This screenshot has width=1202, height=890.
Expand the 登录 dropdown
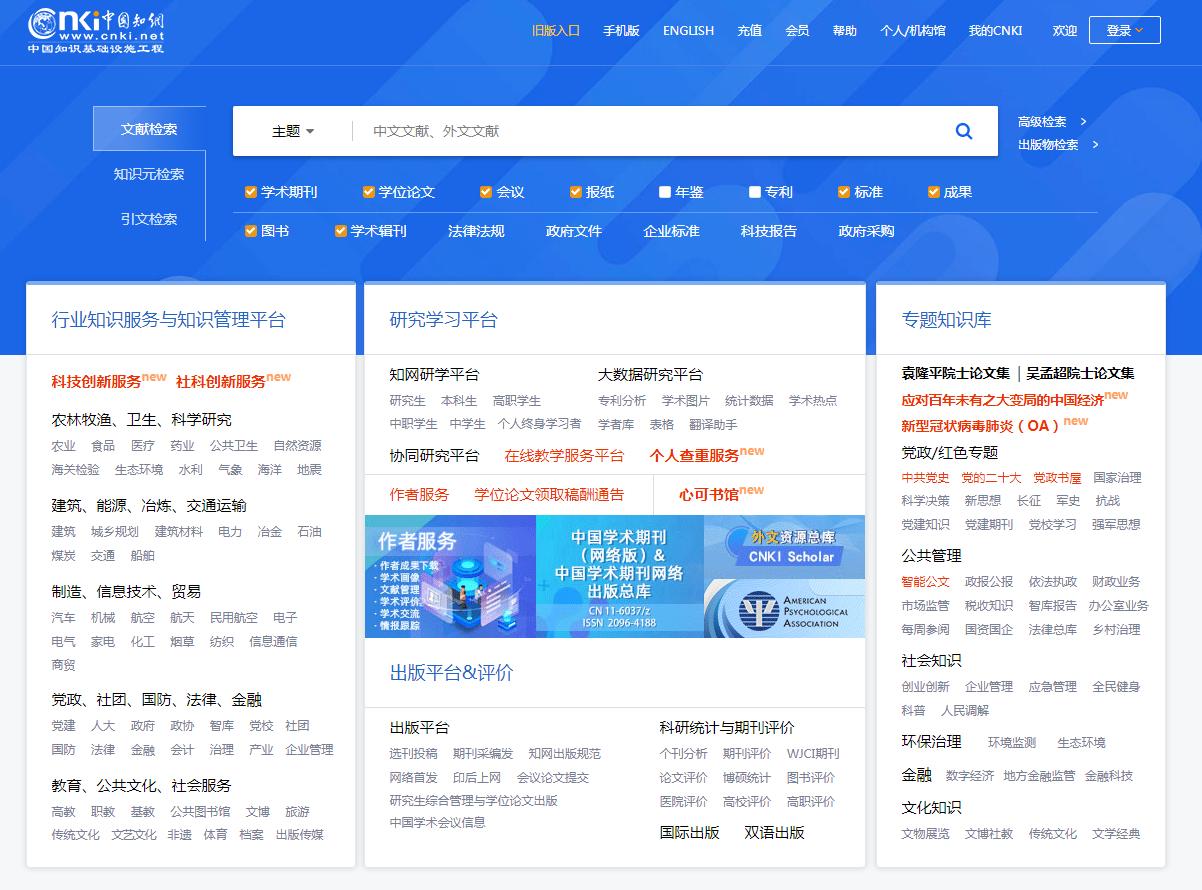tap(1124, 29)
